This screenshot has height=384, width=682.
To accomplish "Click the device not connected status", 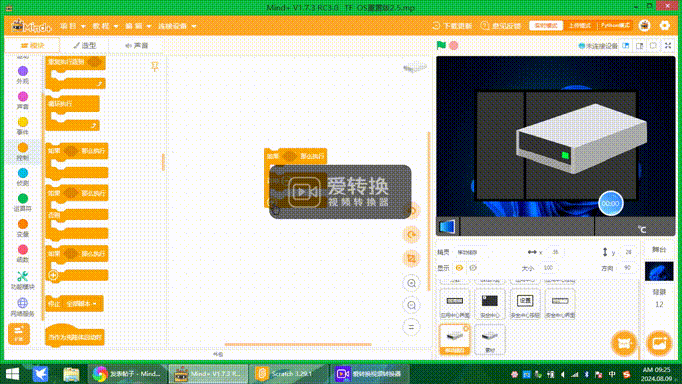I will tap(598, 46).
